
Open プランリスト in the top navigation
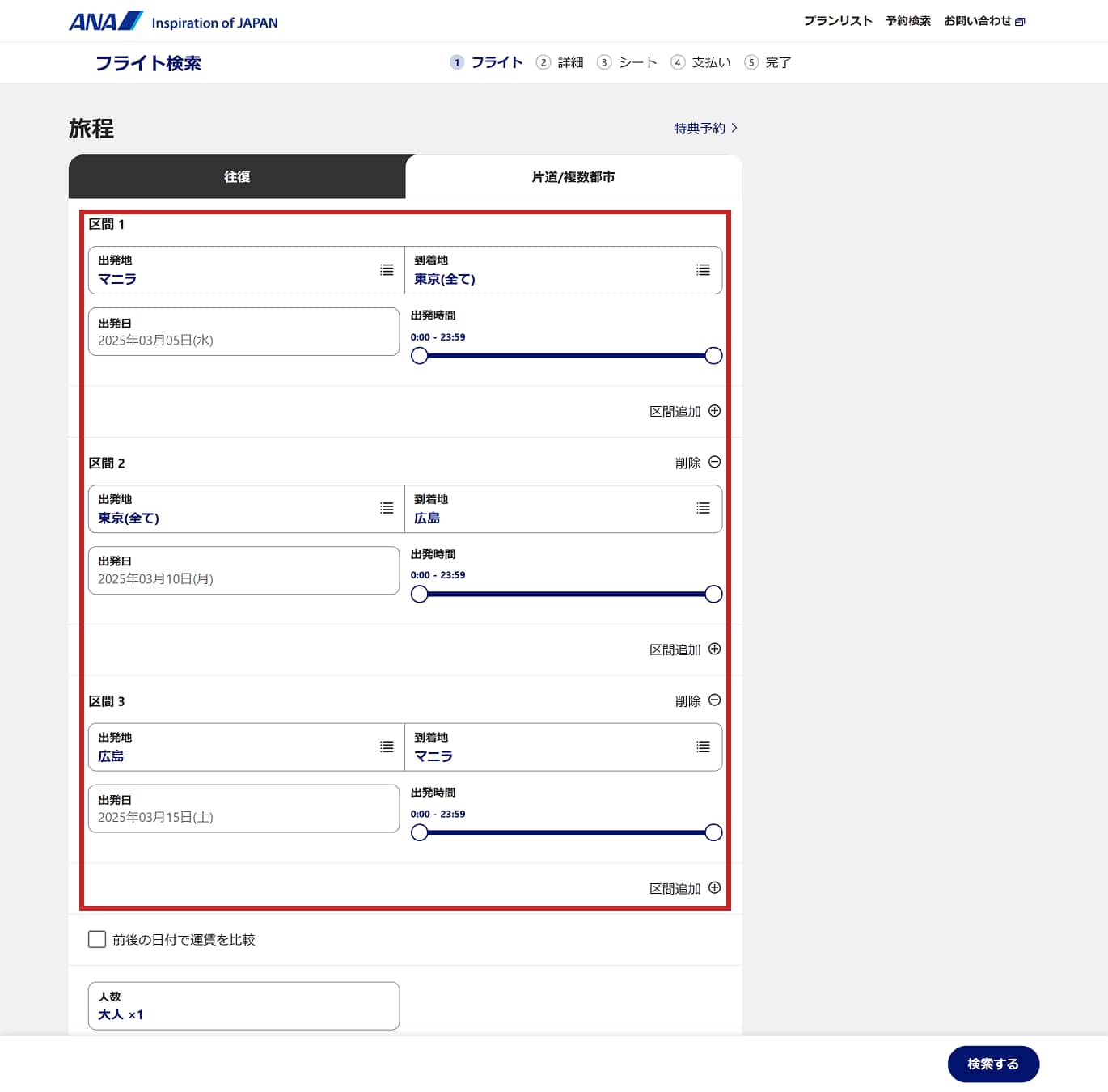coord(838,21)
